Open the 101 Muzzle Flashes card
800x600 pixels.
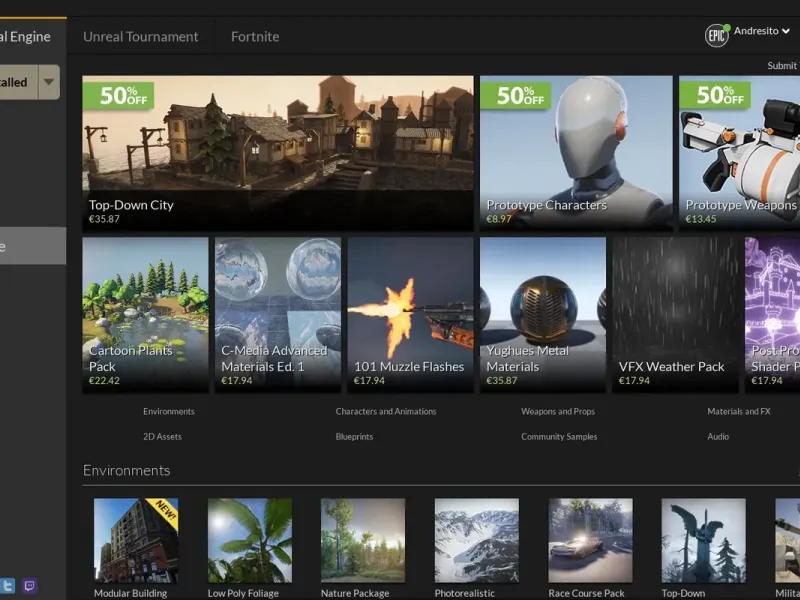(x=411, y=315)
